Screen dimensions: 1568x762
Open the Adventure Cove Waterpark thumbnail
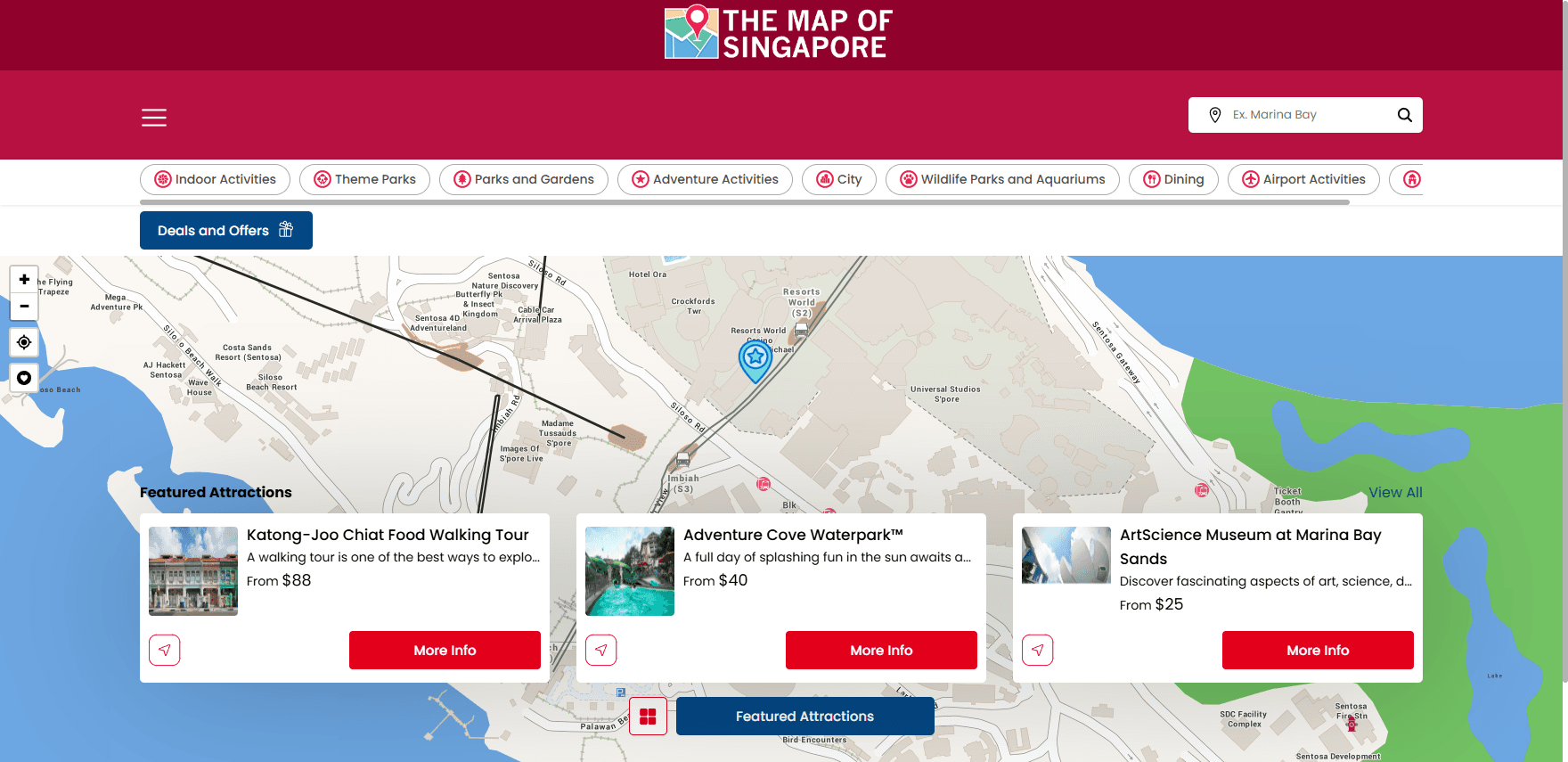(x=630, y=571)
